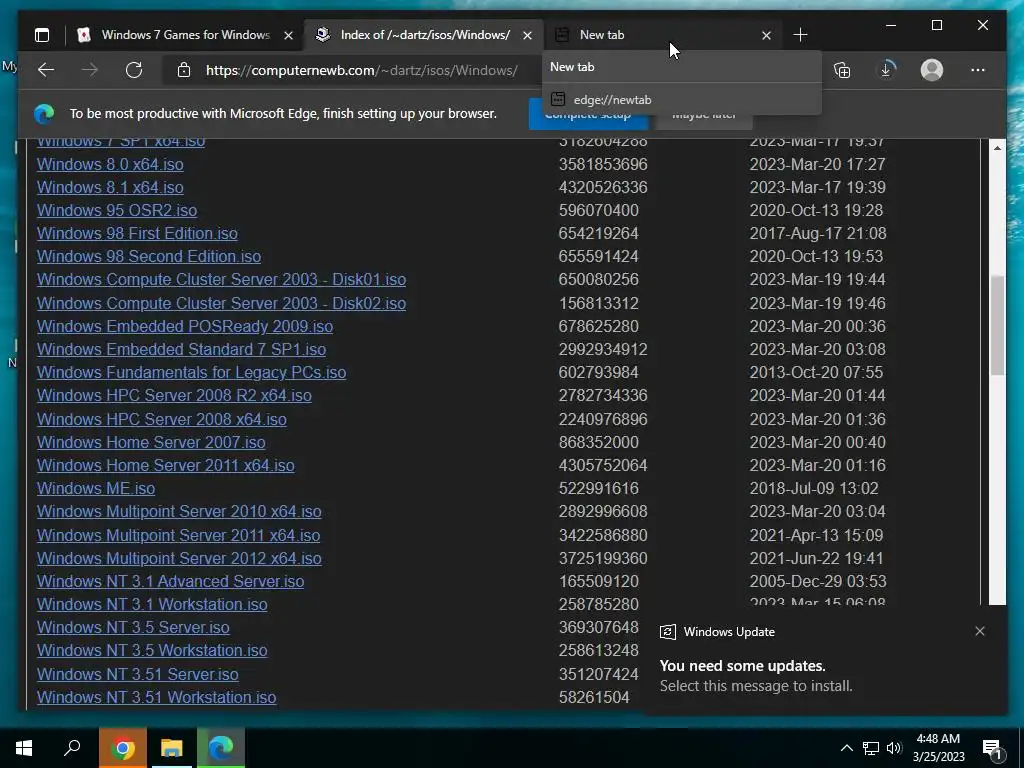Screen dimensions: 1024x768
Task: Close the Windows 7 Games tab
Action: coord(288,35)
